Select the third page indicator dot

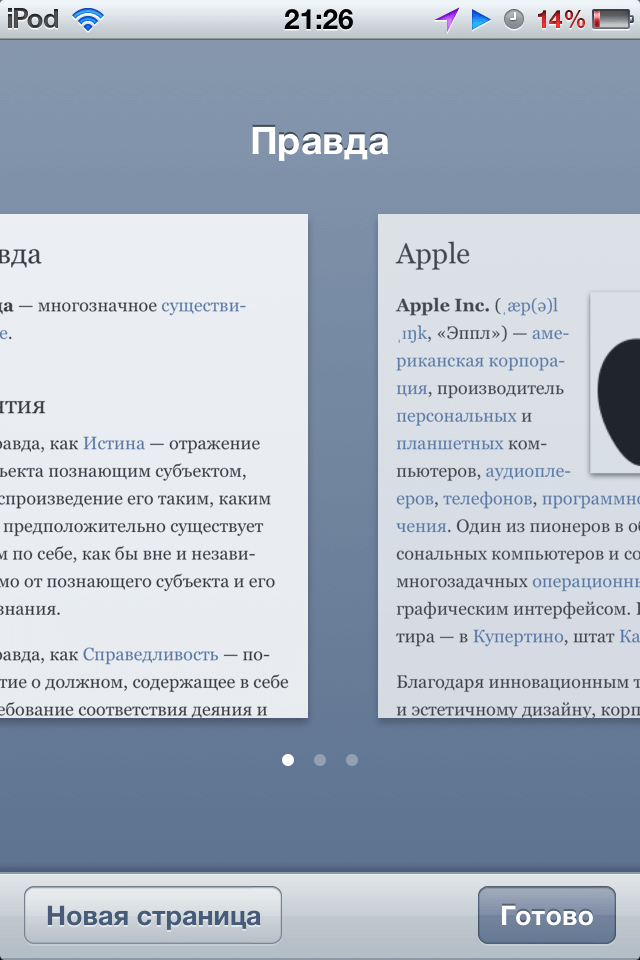pyautogui.click(x=352, y=760)
